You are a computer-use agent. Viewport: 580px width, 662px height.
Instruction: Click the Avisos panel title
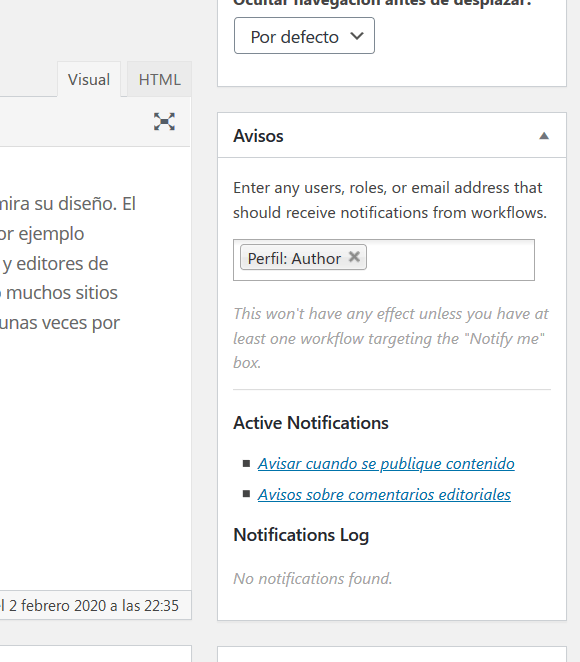pyautogui.click(x=258, y=136)
